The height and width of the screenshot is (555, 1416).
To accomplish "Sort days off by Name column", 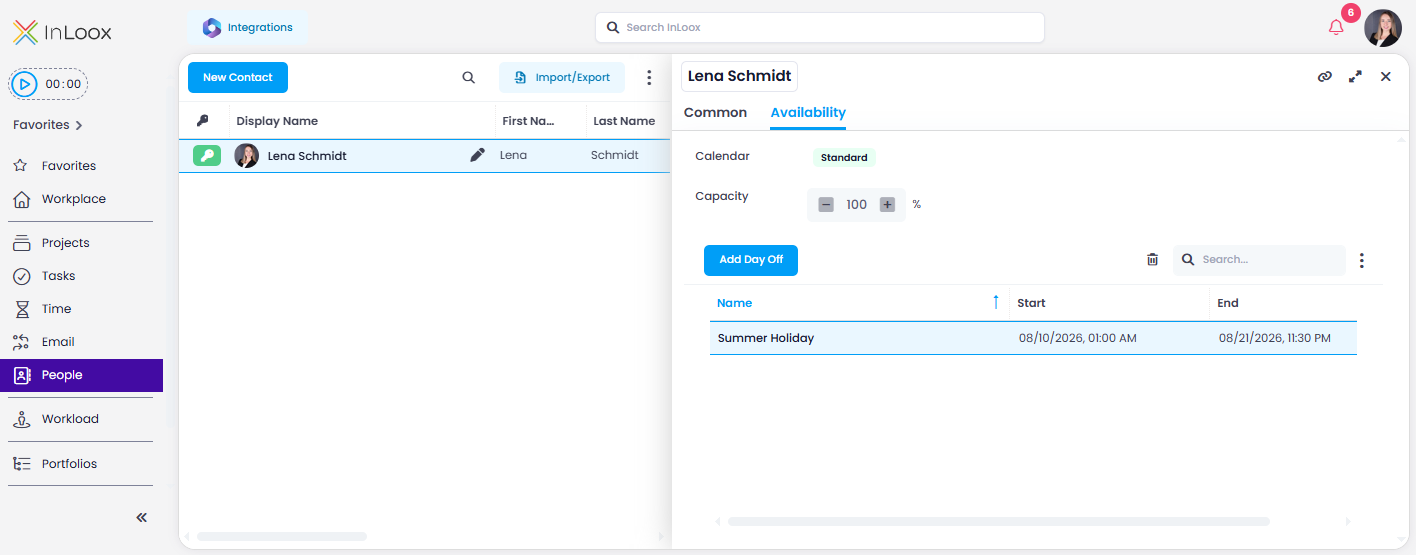I will coord(735,303).
